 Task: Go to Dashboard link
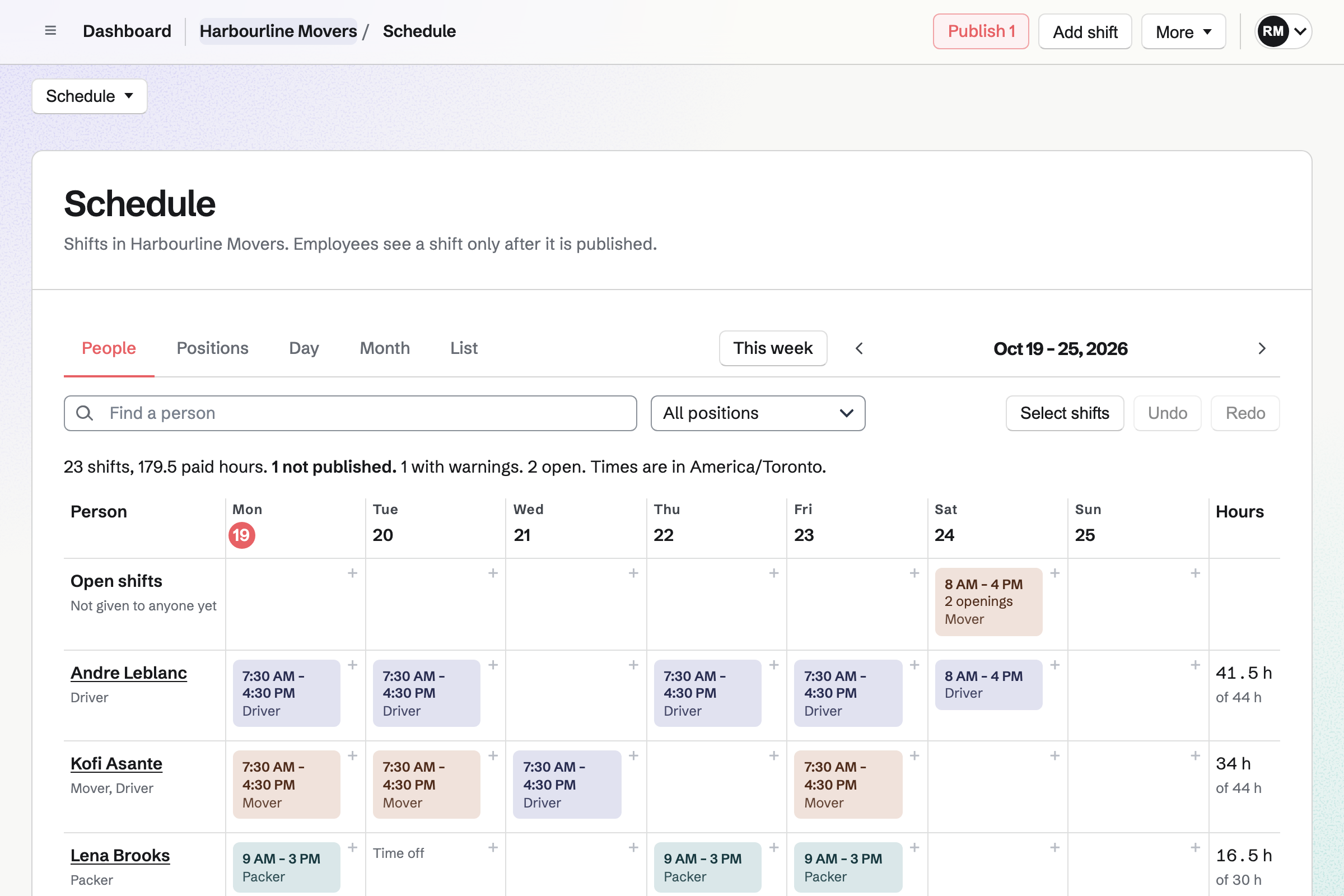[127, 31]
